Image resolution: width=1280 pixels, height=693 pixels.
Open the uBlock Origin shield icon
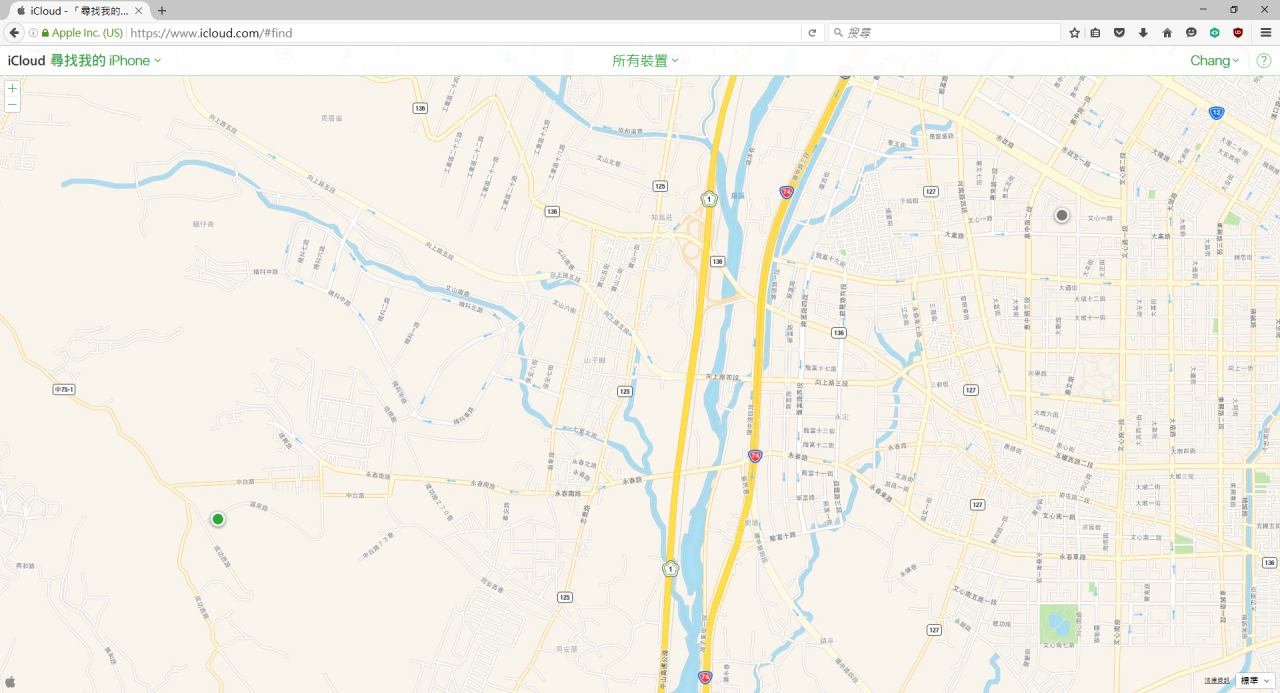pos(1238,33)
